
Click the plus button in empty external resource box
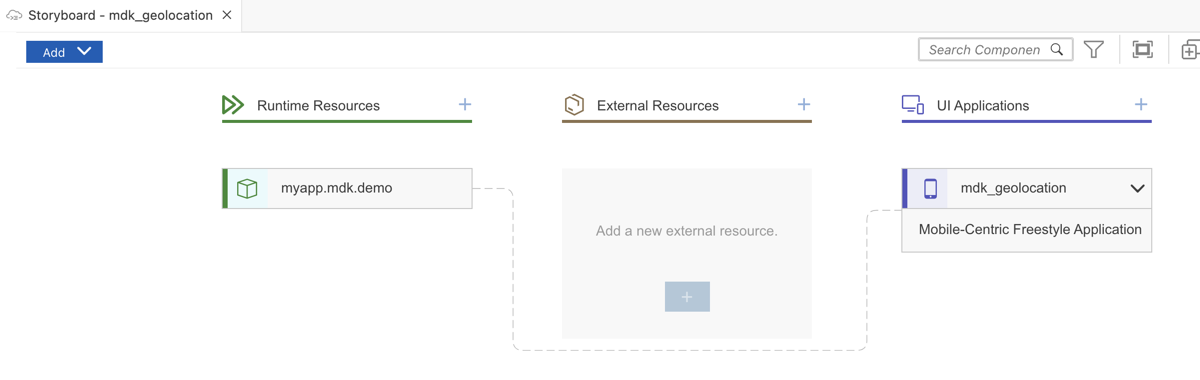pos(687,297)
